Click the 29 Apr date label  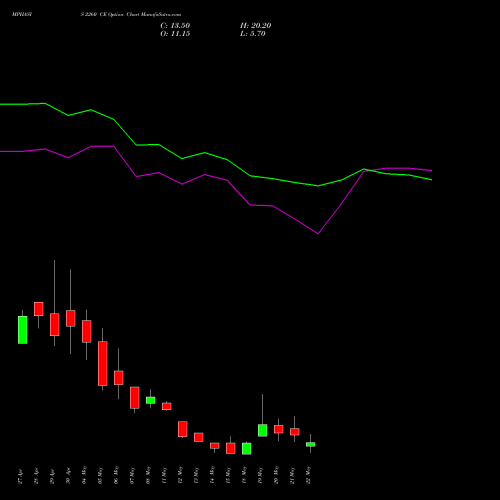(52, 476)
